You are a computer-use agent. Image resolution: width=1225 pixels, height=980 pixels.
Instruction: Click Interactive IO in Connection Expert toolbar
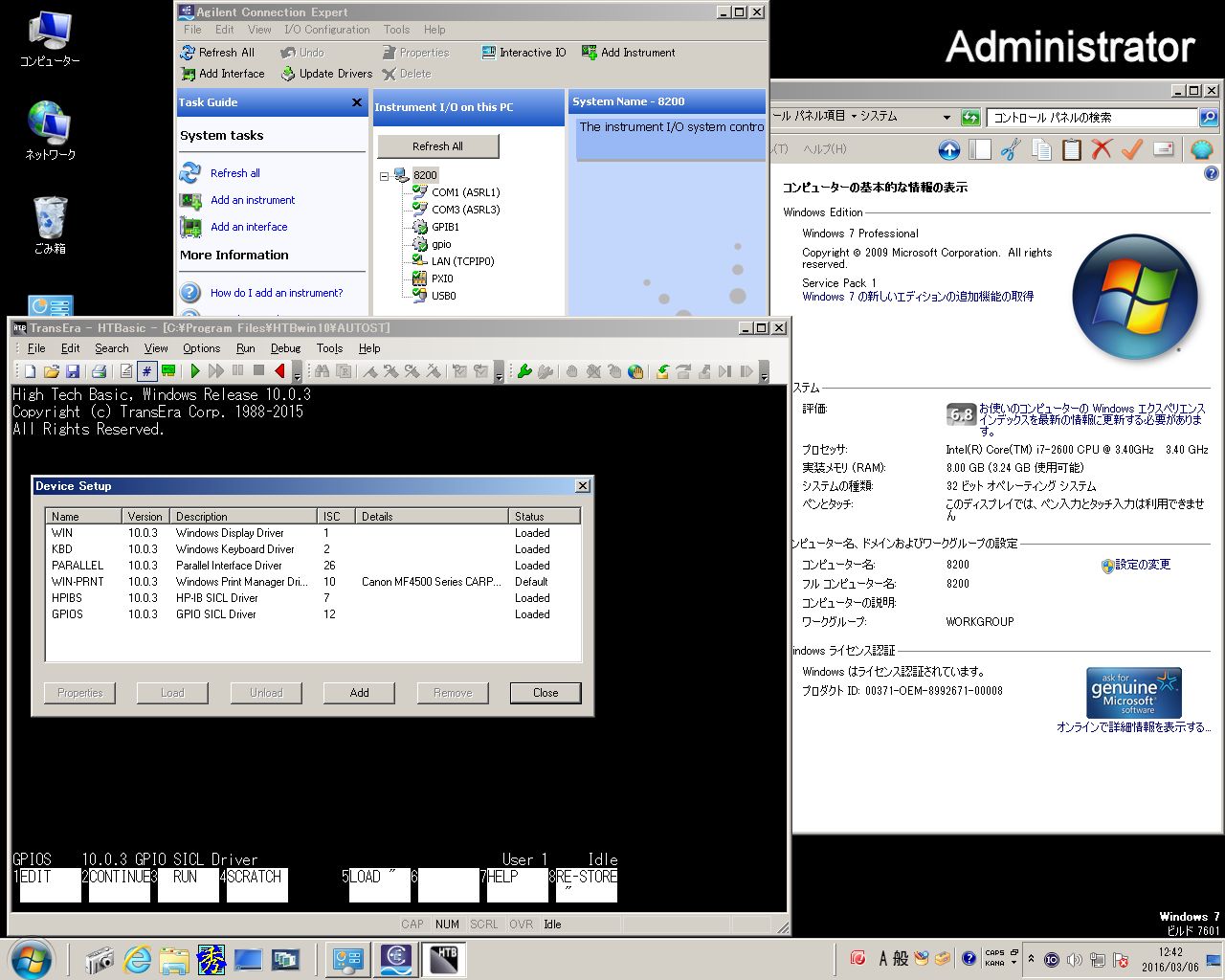523,53
